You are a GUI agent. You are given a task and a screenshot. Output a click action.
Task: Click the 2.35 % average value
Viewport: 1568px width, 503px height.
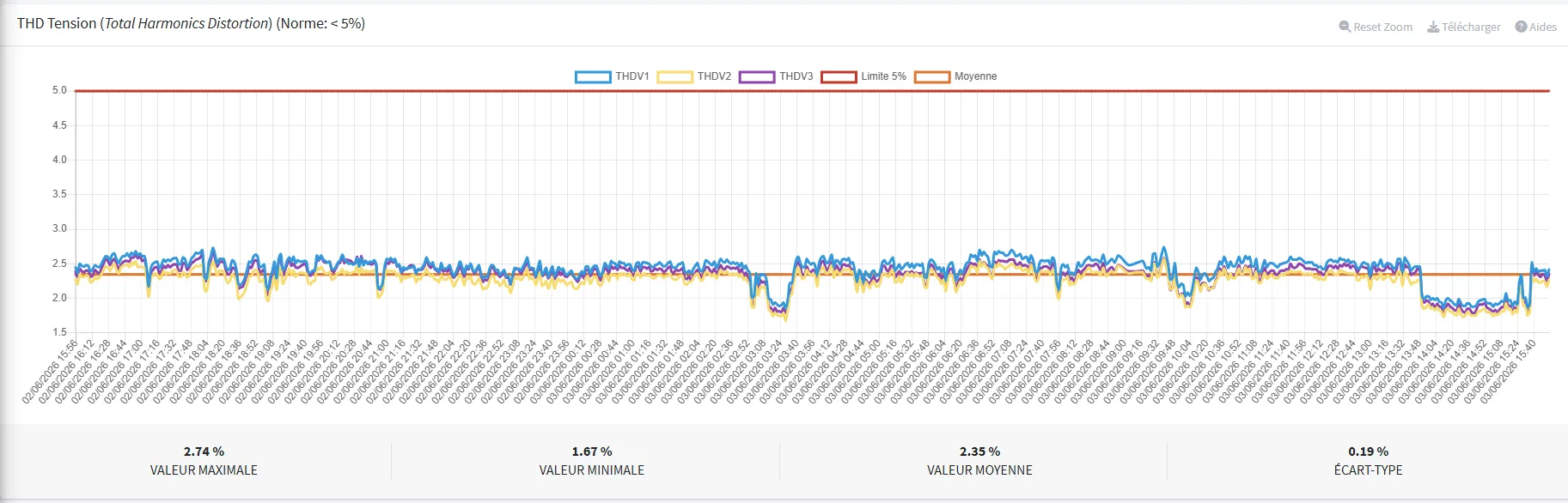click(980, 451)
